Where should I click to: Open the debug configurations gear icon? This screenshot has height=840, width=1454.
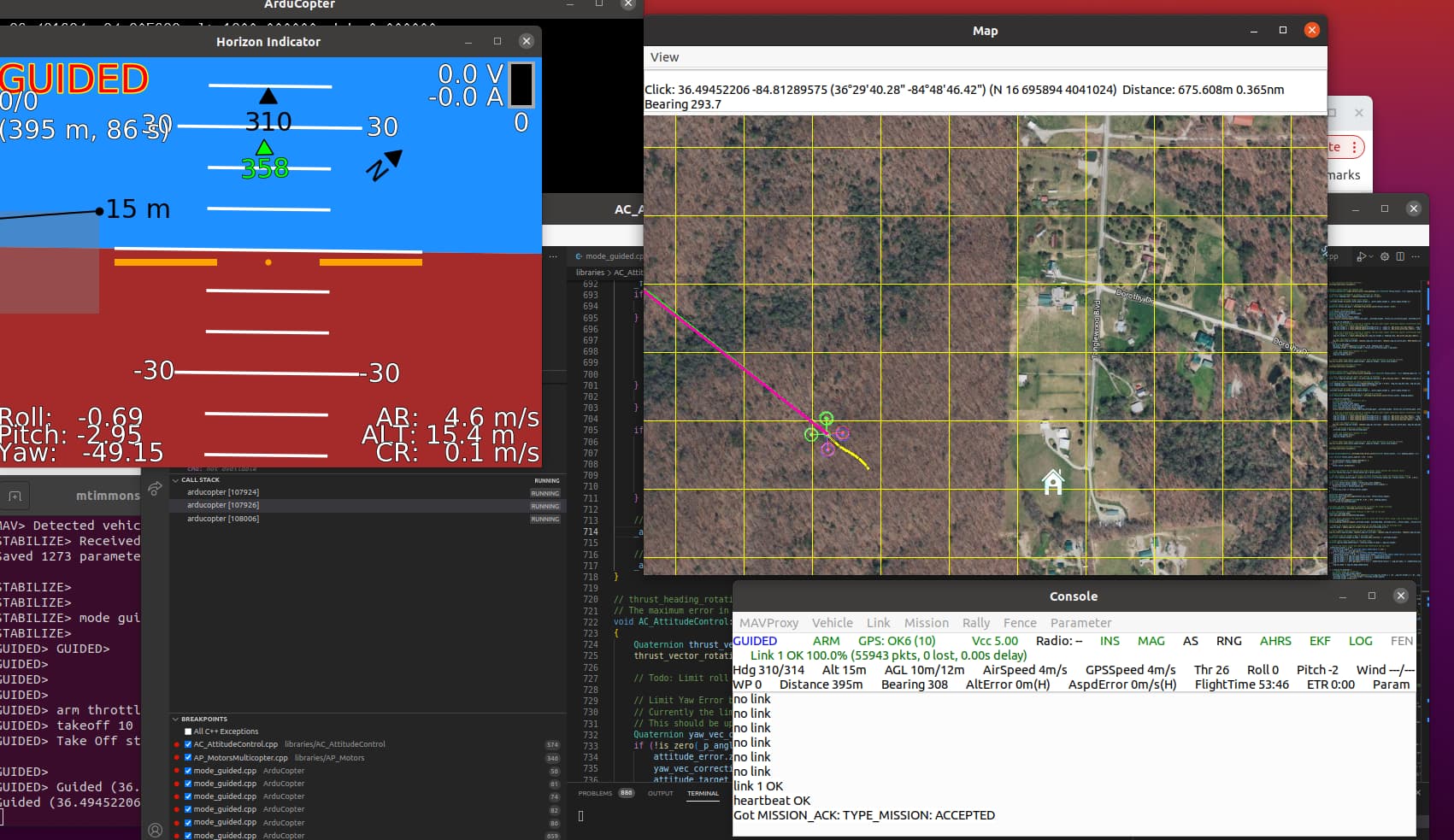[1385, 256]
